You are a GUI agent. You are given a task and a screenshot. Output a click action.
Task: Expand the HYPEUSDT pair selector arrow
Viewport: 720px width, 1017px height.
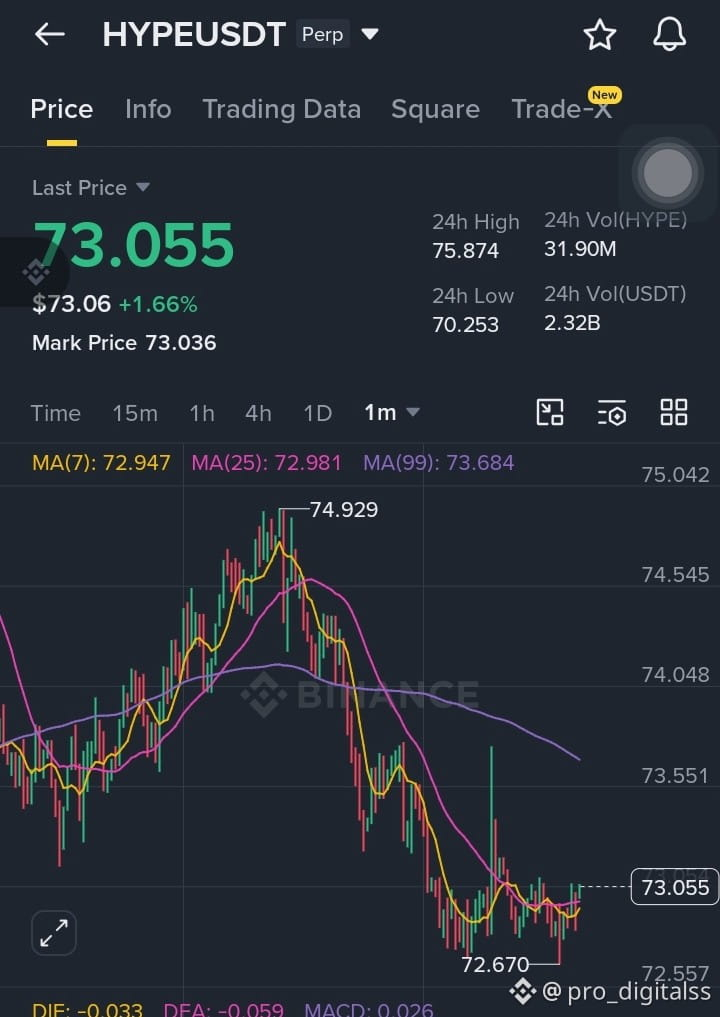click(x=370, y=34)
